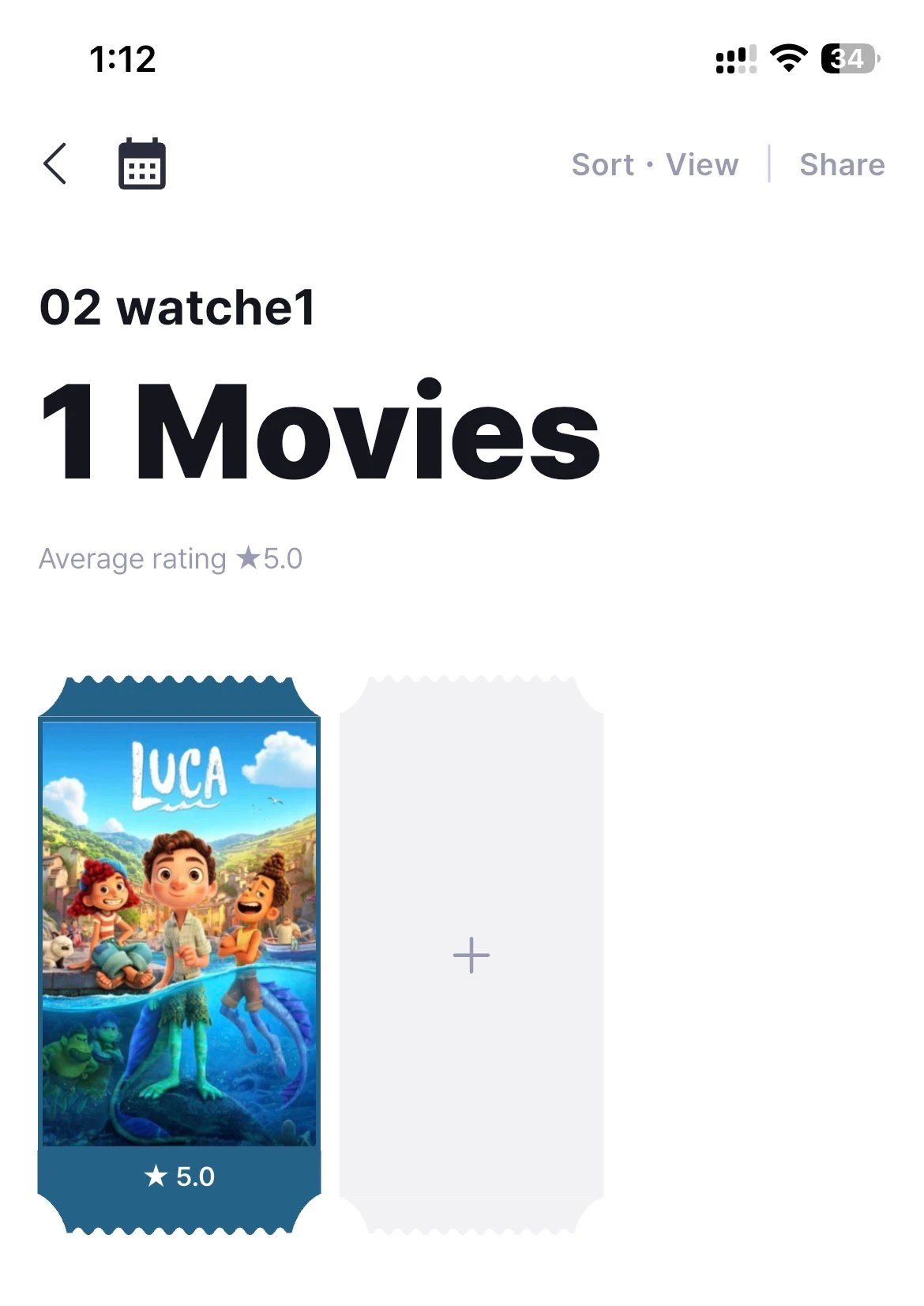
Task: Tap the star icon on Luca ticket
Action: point(156,1177)
